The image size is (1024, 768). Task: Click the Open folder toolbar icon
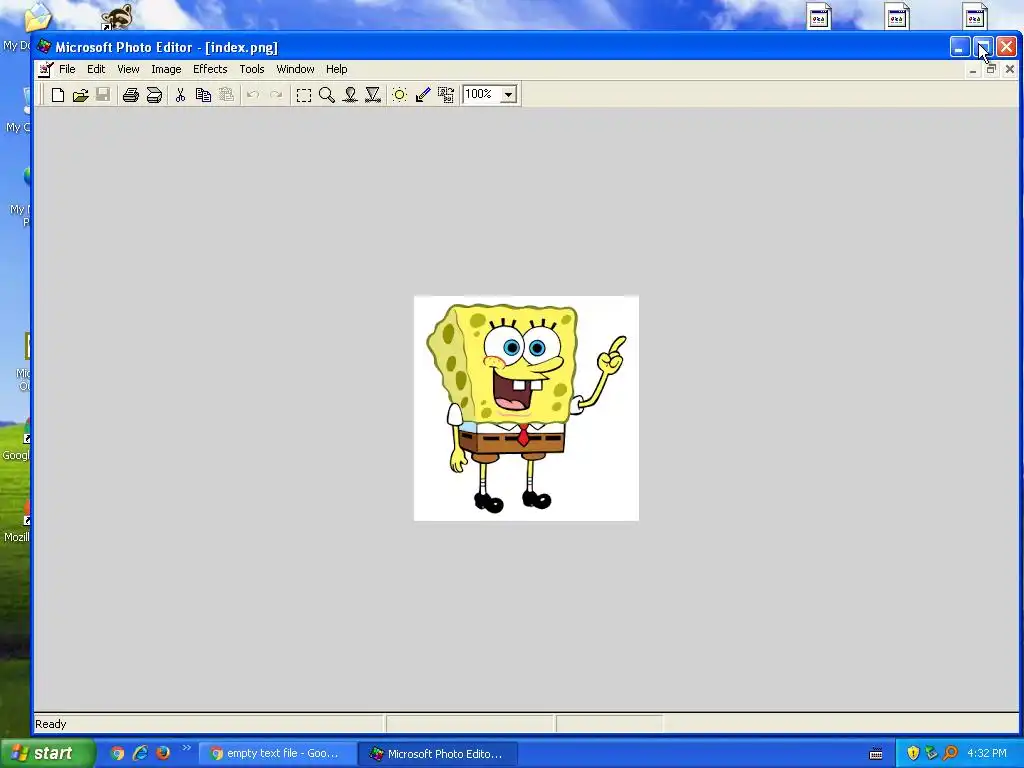click(x=80, y=95)
